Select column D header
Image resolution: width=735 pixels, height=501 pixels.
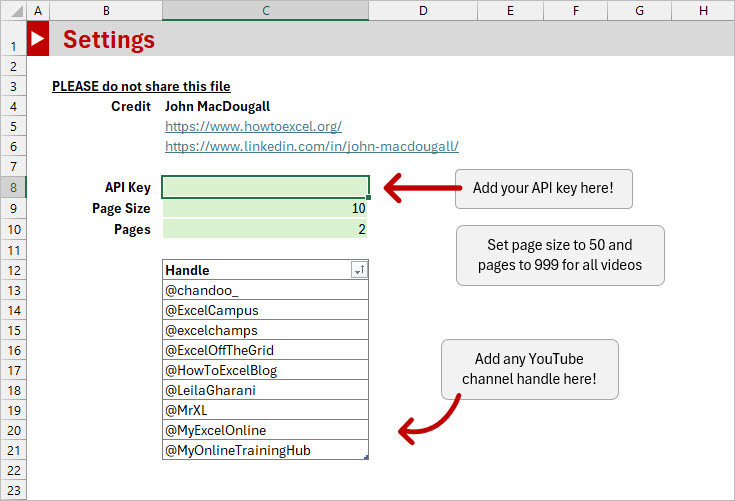(x=423, y=10)
